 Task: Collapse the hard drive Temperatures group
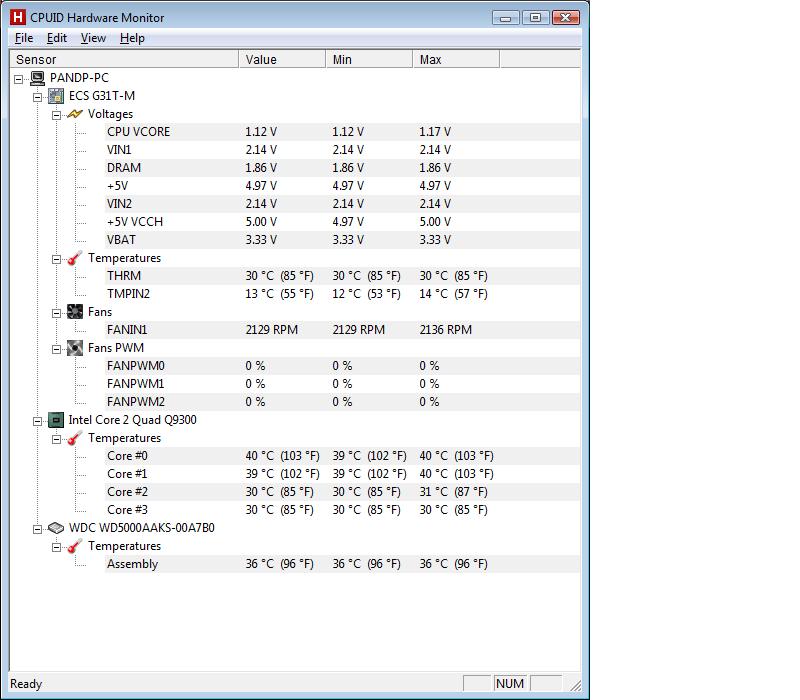(56, 547)
